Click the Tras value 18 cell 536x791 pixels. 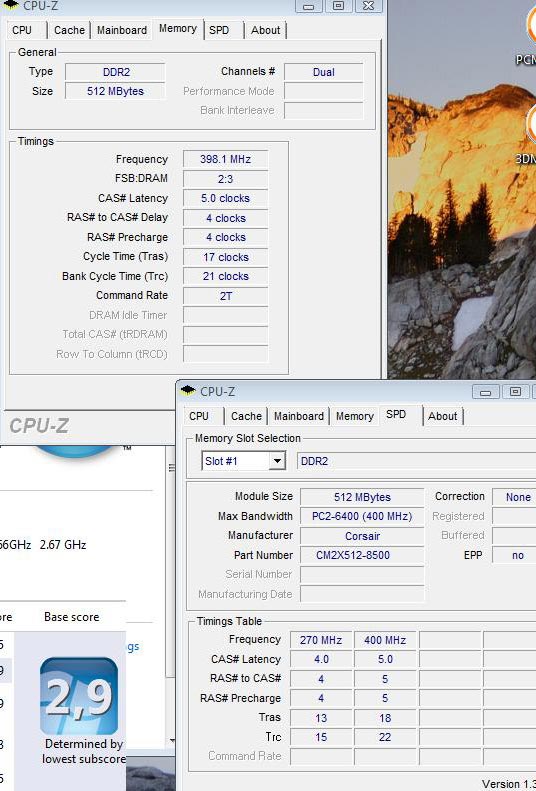coord(385,718)
